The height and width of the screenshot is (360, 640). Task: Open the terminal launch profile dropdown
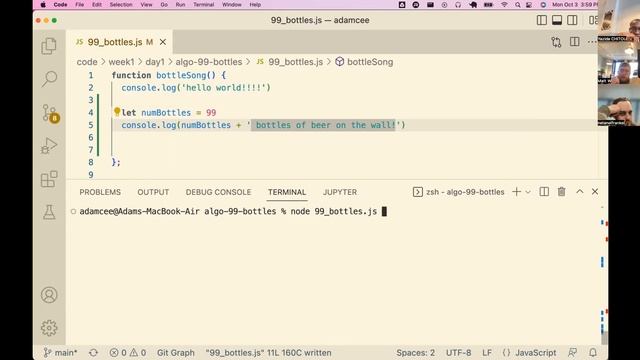pyautogui.click(x=528, y=192)
